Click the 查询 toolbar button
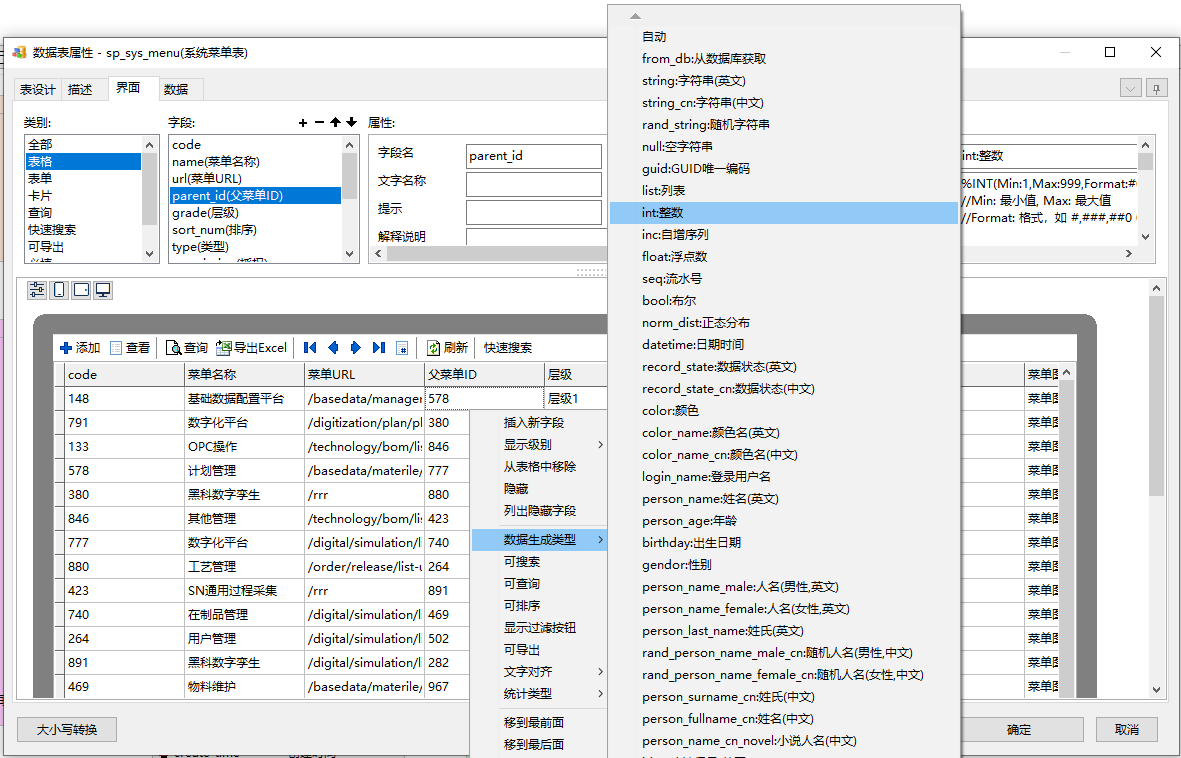This screenshot has width=1181, height=758. [187, 347]
